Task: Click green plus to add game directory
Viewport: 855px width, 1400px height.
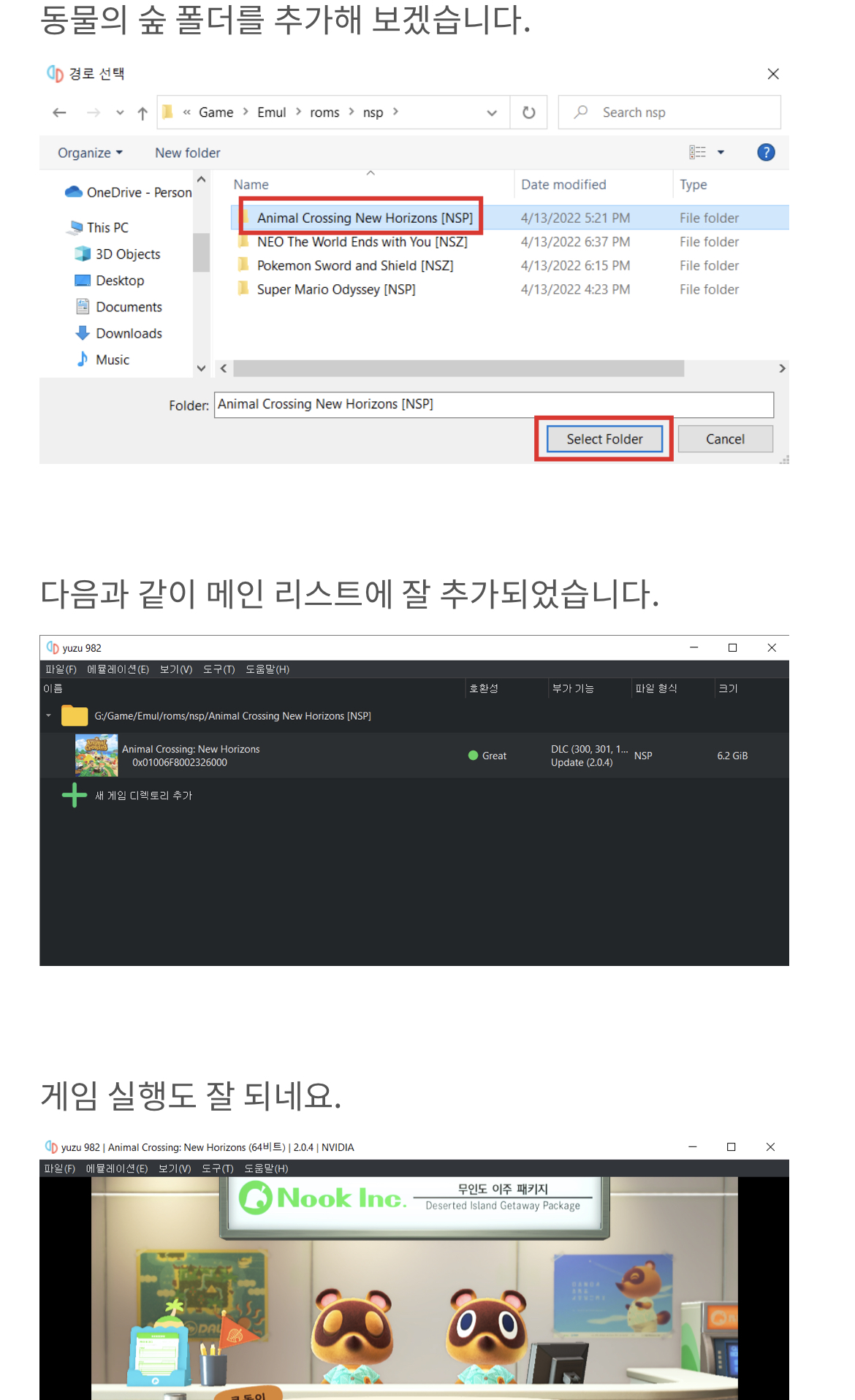Action: pyautogui.click(x=75, y=795)
